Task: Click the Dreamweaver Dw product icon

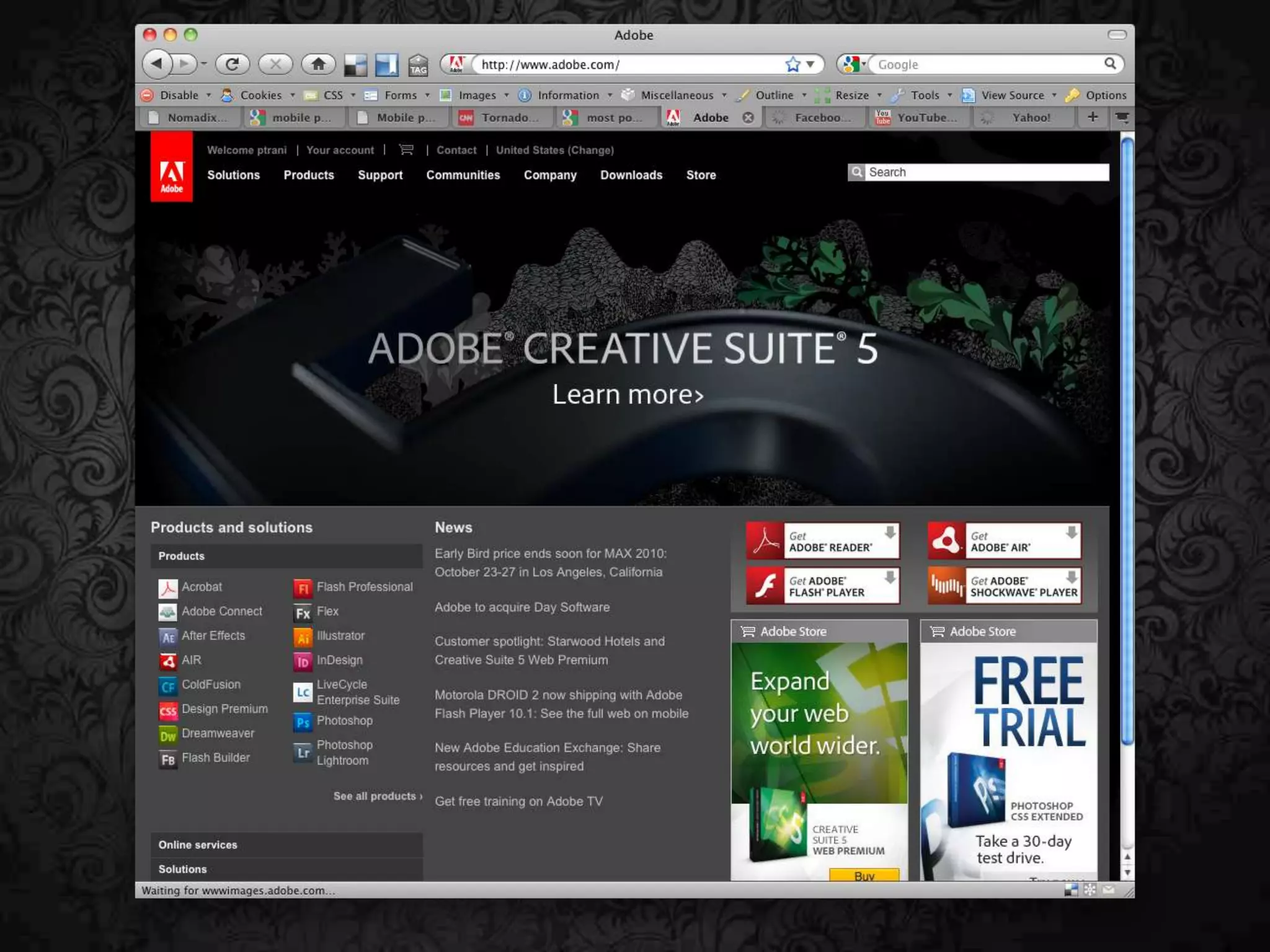Action: tap(168, 735)
